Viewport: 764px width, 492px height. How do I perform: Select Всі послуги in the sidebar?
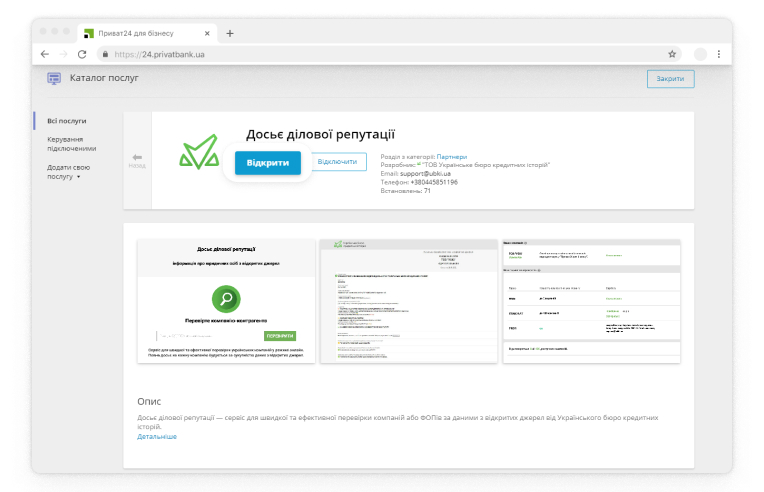pos(66,121)
